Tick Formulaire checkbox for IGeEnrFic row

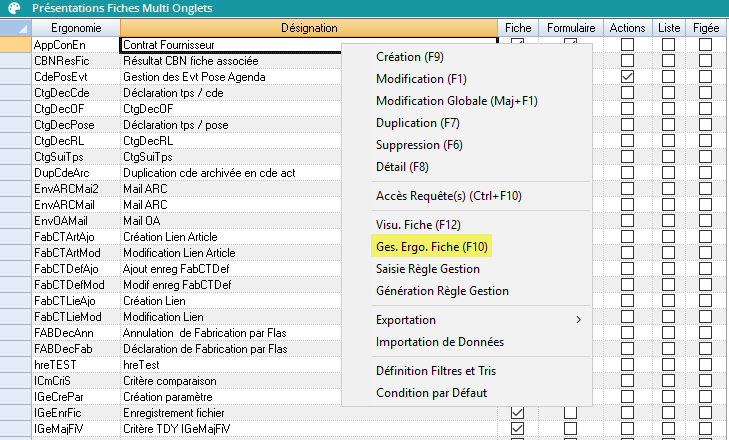(x=570, y=413)
